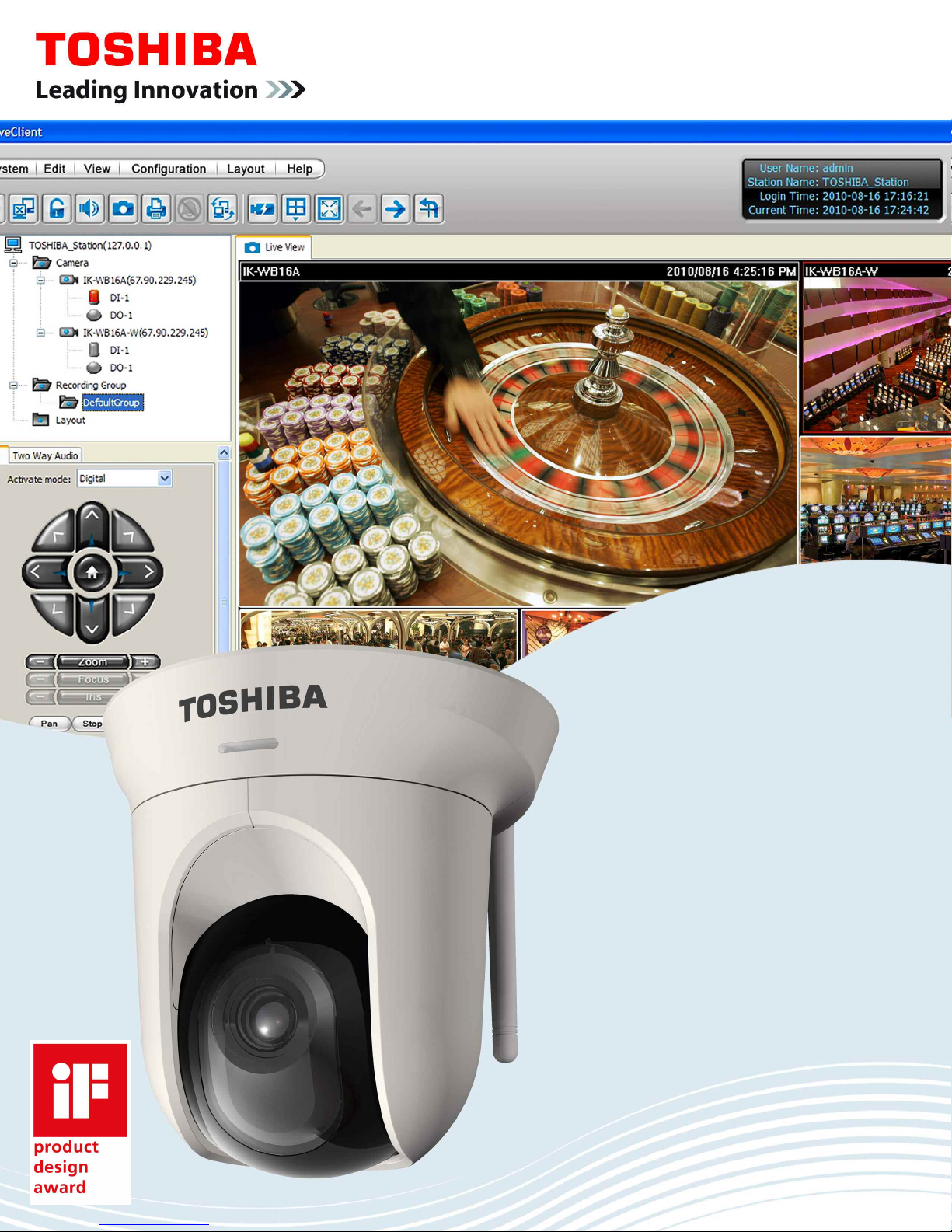Click the Current Time: 2010-08-16 17:24:42 text
The width and height of the screenshot is (952, 1232).
pos(839,210)
